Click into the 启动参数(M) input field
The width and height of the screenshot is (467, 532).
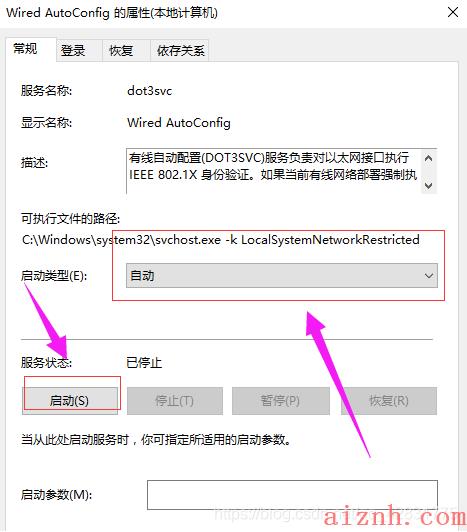point(292,495)
